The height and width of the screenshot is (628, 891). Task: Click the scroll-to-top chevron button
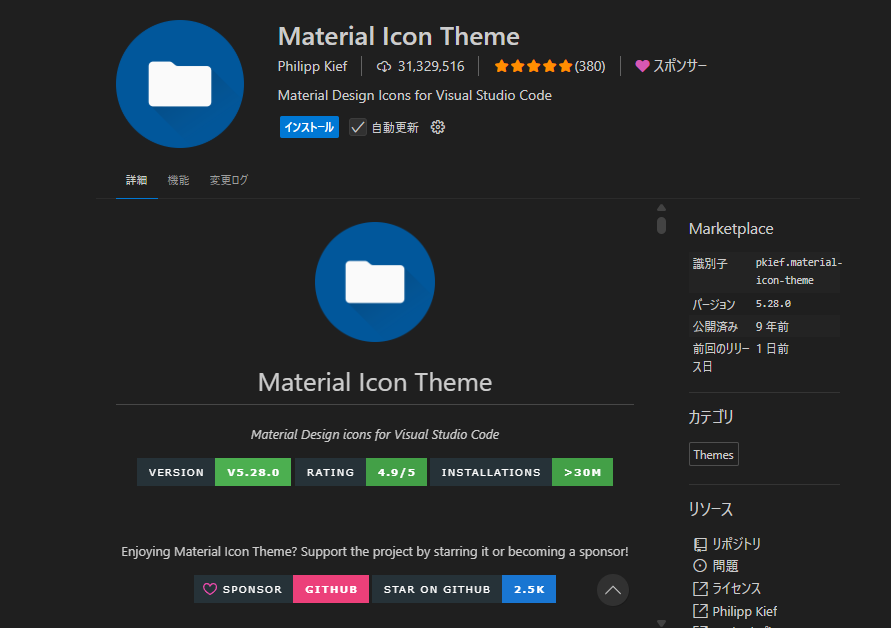point(613,591)
